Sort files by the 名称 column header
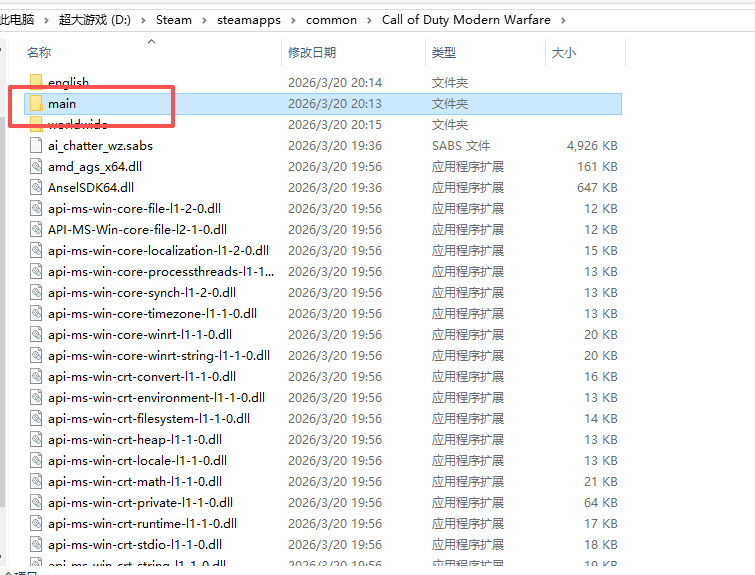Viewport: 755px width, 575px height. tap(39, 52)
